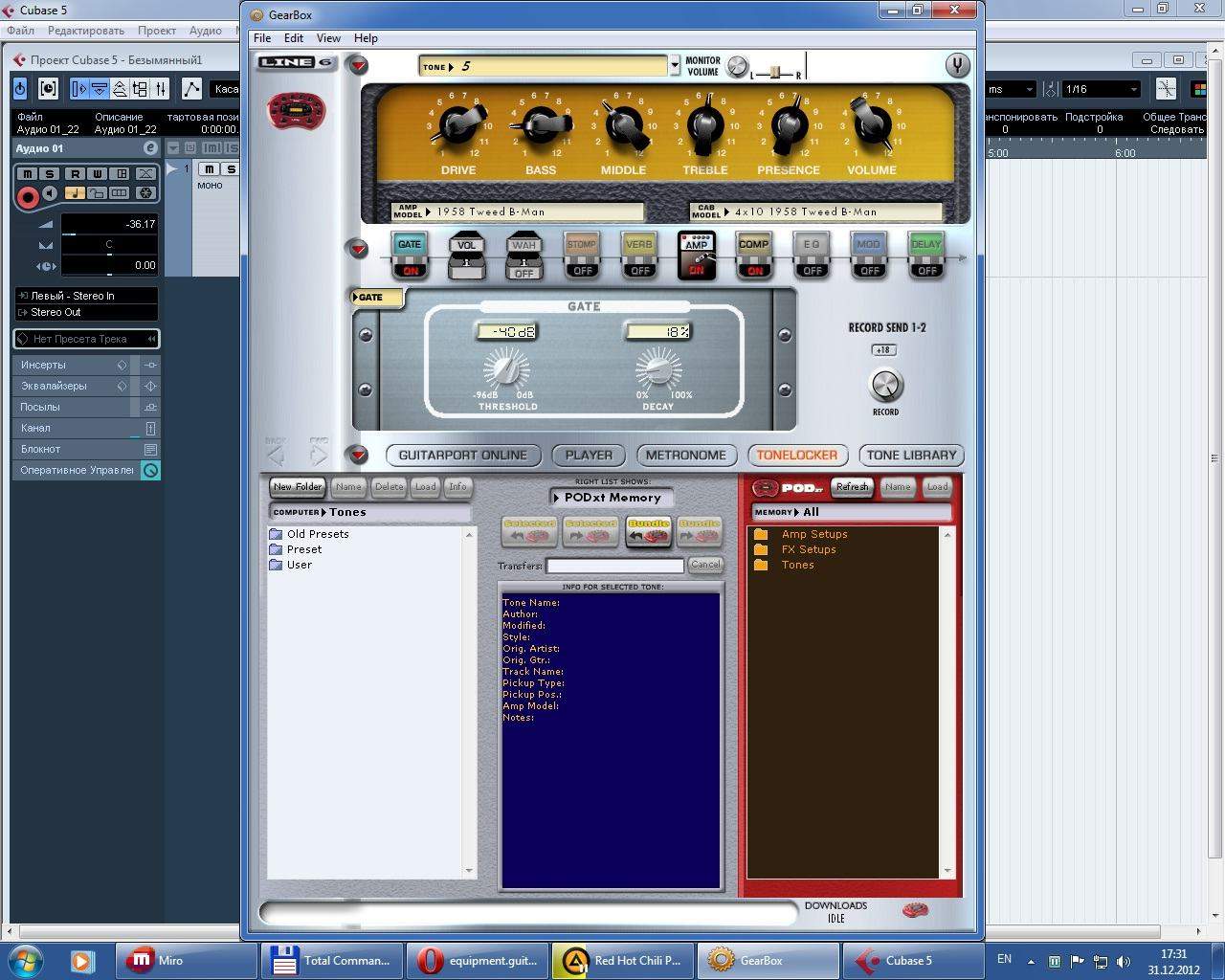Click the Refresh button

pos(851,487)
